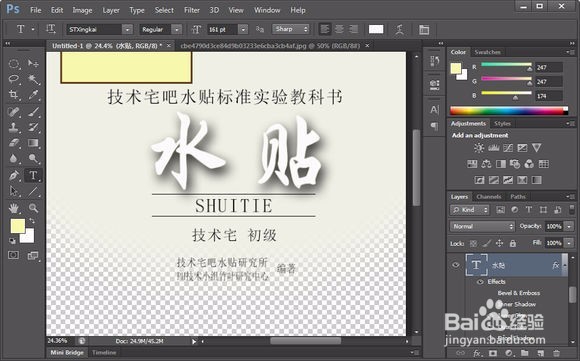The width and height of the screenshot is (580, 361).
Task: Switch to the Styles tab
Action: pos(502,124)
